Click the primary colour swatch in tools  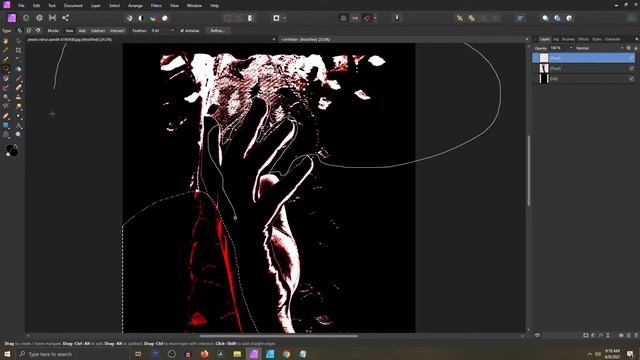coord(9,149)
